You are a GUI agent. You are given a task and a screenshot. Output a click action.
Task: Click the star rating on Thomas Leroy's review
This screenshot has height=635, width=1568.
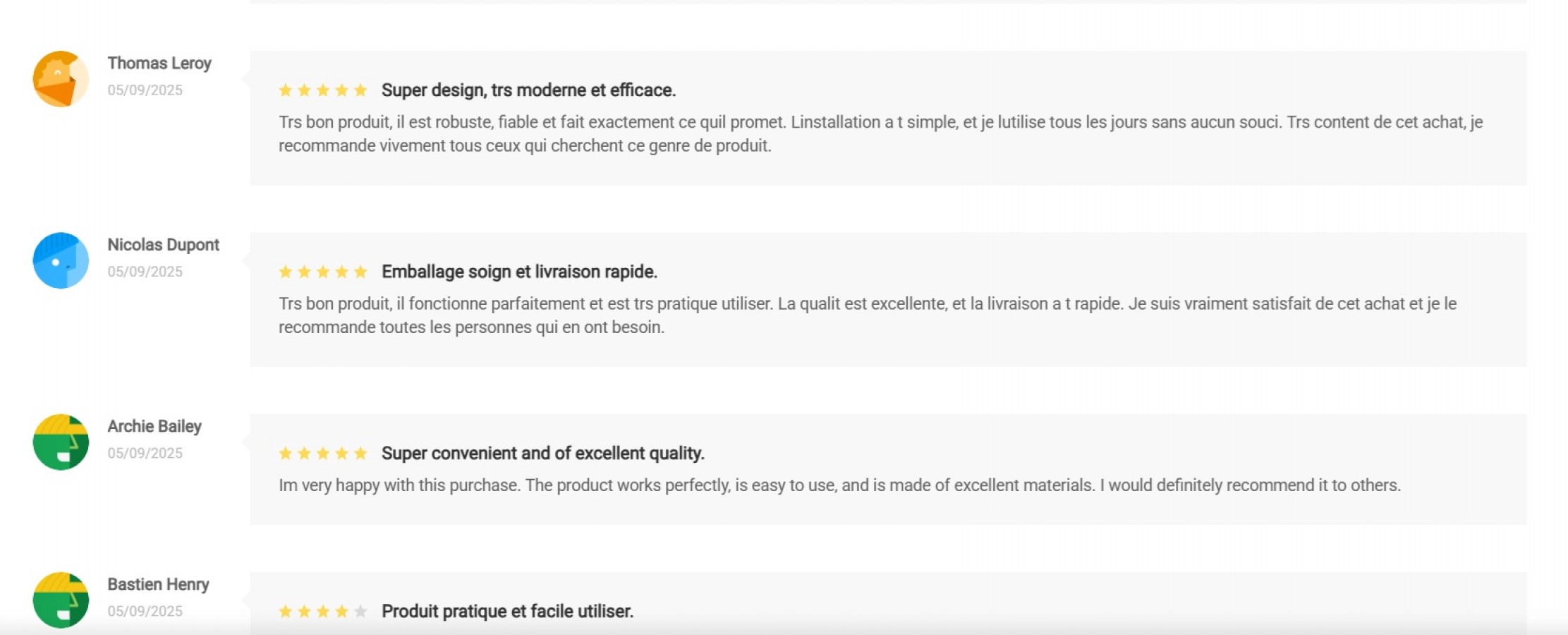click(x=323, y=90)
